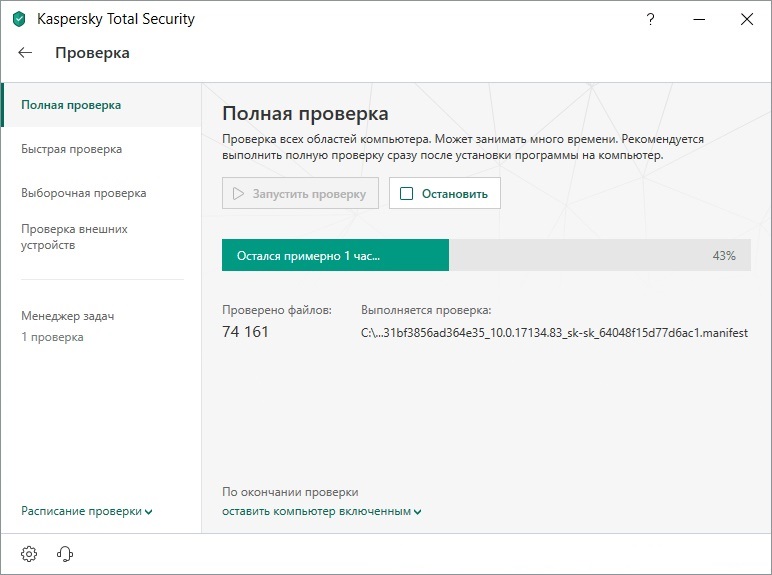This screenshot has height=575, width=772.
Task: Open Менеджер задач link
Action: point(67,316)
